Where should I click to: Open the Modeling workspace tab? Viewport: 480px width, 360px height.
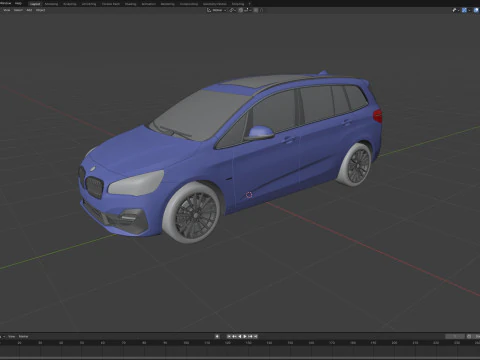click(51, 4)
